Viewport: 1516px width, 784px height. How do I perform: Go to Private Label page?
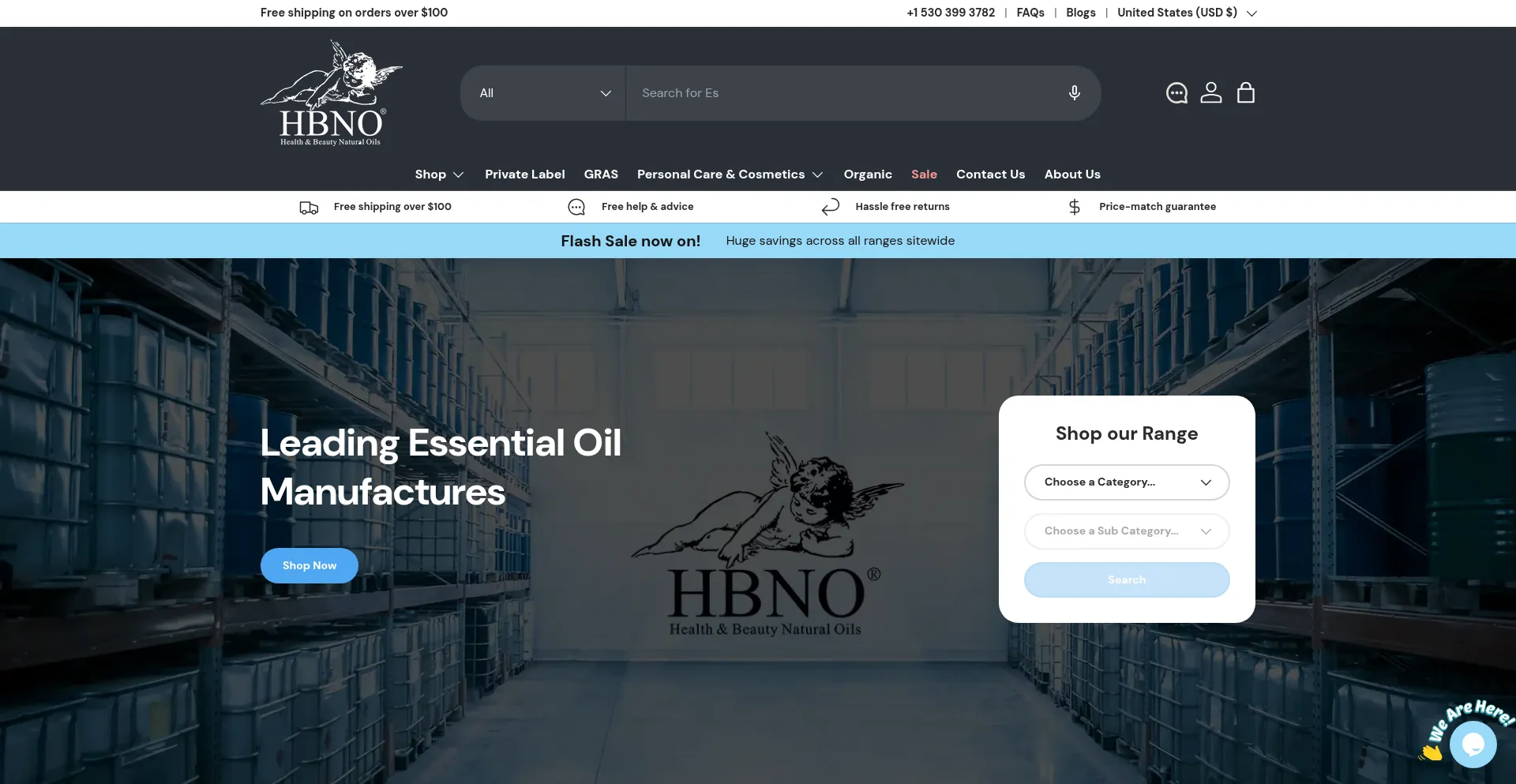point(525,174)
